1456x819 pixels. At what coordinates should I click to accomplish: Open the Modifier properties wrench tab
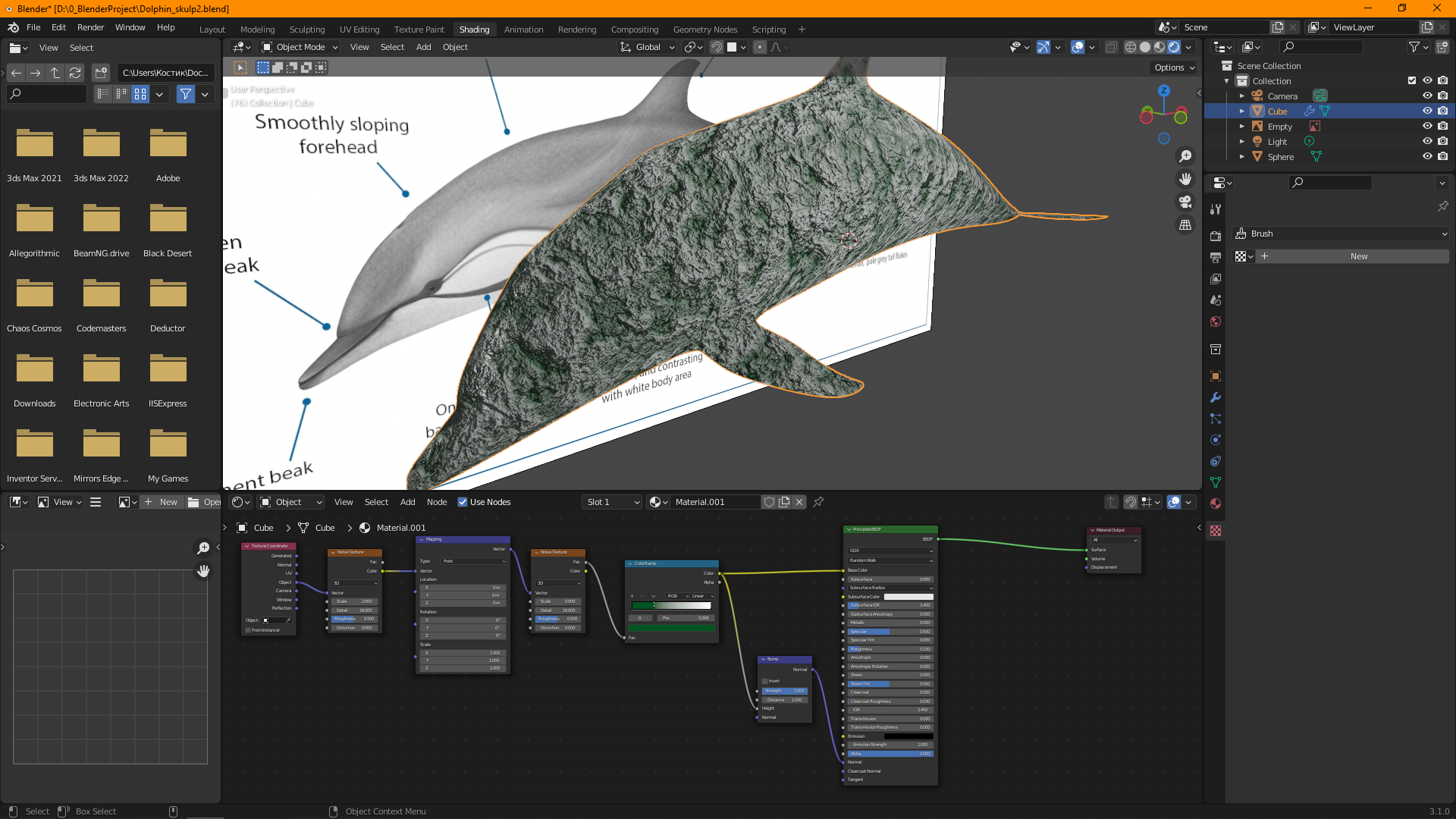click(1216, 397)
